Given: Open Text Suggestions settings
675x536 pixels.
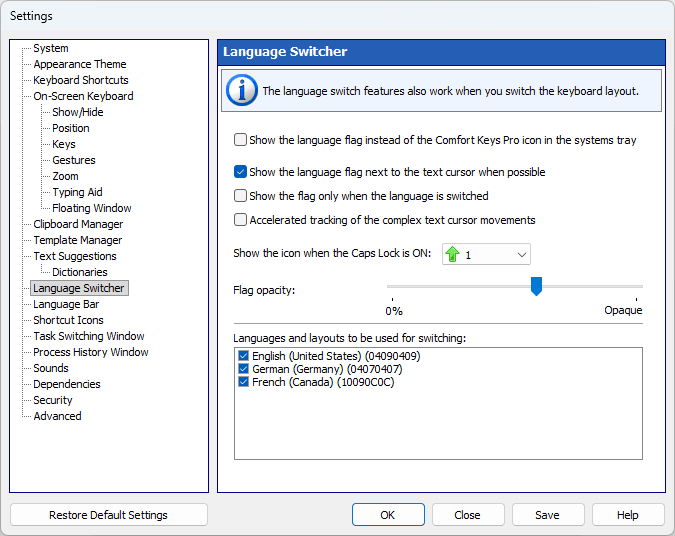Looking at the screenshot, I should click(x=75, y=256).
